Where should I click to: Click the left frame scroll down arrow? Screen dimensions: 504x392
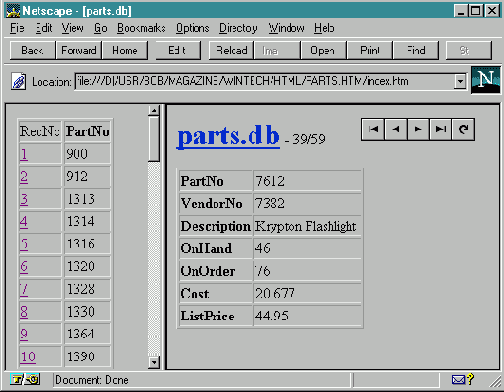[154, 362]
